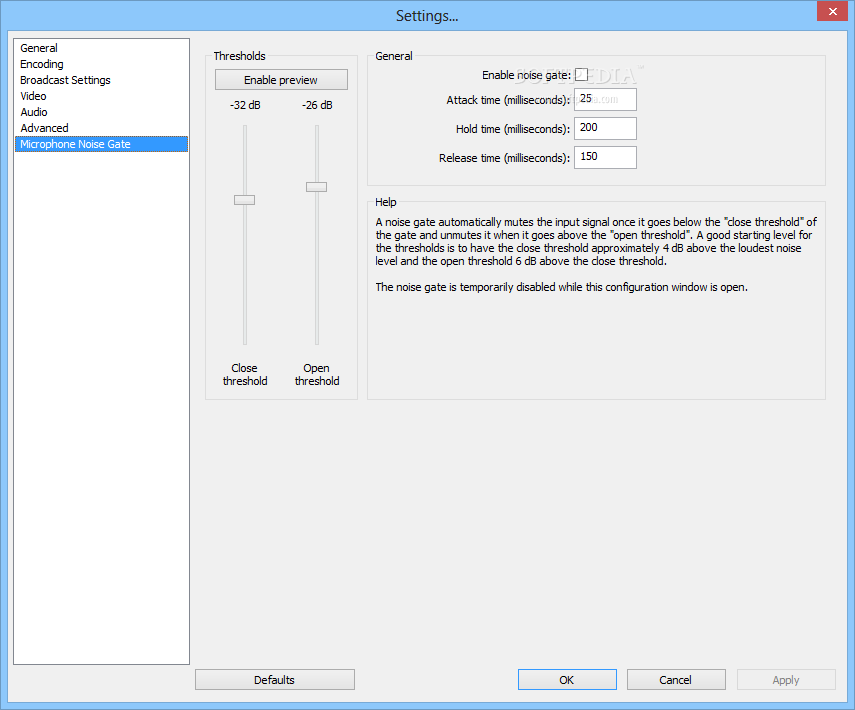Click the Attack time (milliseconds) label
855x710 pixels.
[x=508, y=100]
